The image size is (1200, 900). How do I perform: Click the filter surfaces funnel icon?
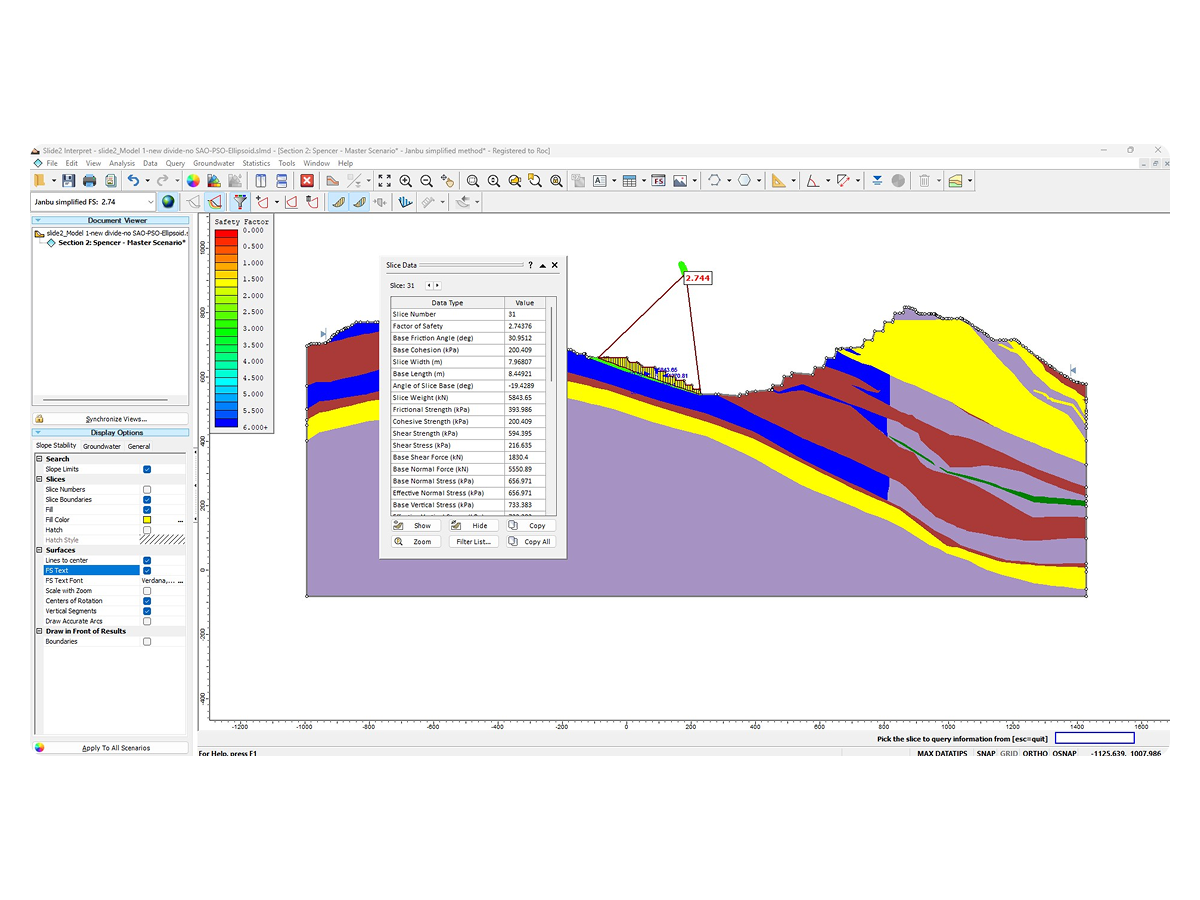(x=240, y=202)
